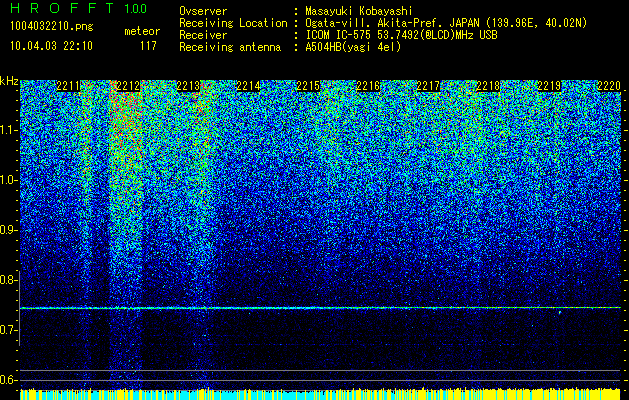
Task: Click the meteor count 117
Action: point(148,46)
